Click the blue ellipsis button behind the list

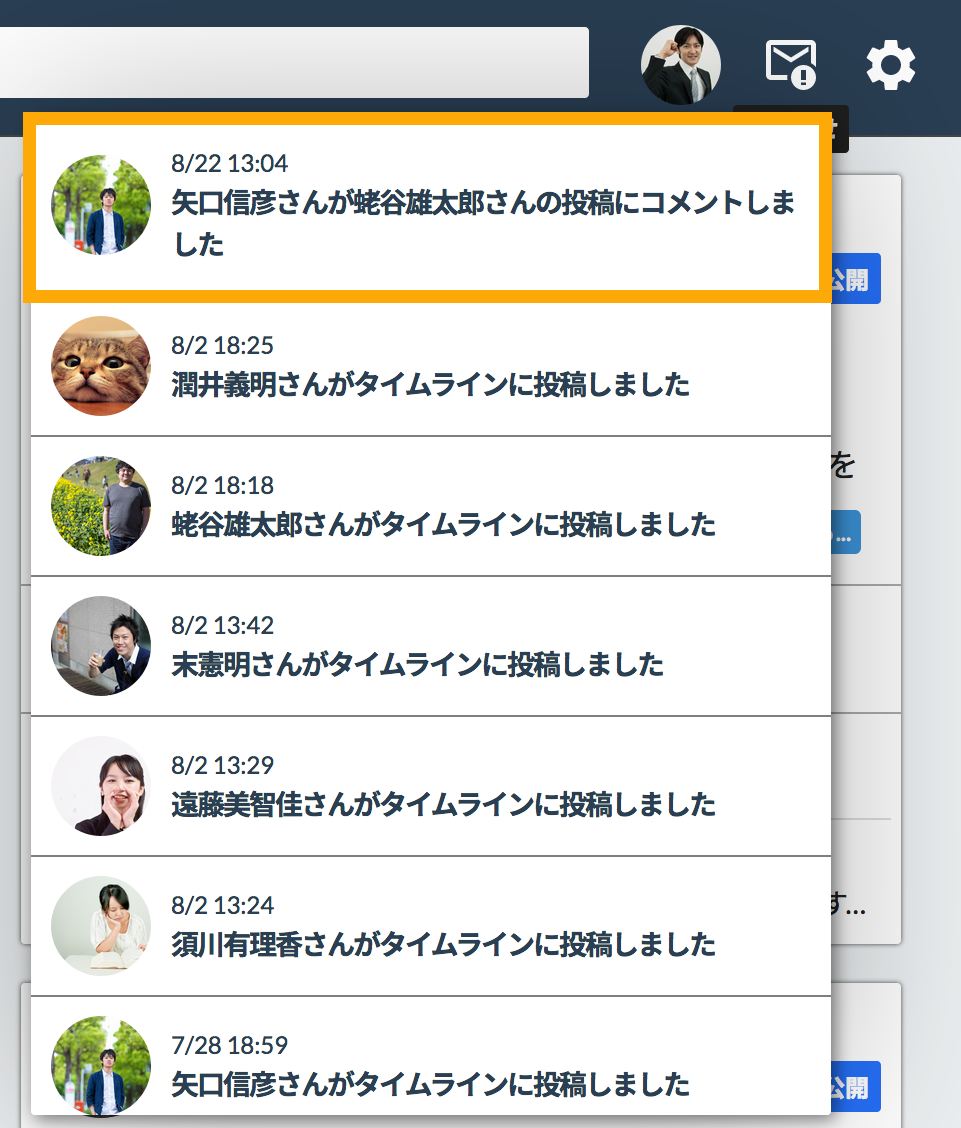(x=846, y=532)
